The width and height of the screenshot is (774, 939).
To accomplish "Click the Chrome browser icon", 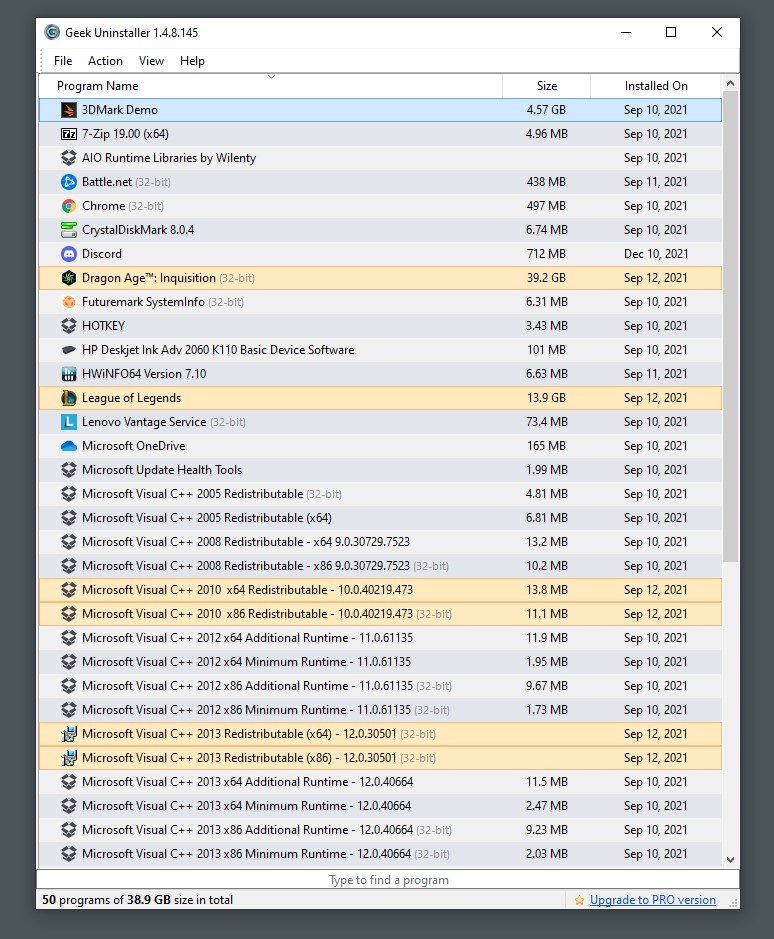I will [x=69, y=206].
